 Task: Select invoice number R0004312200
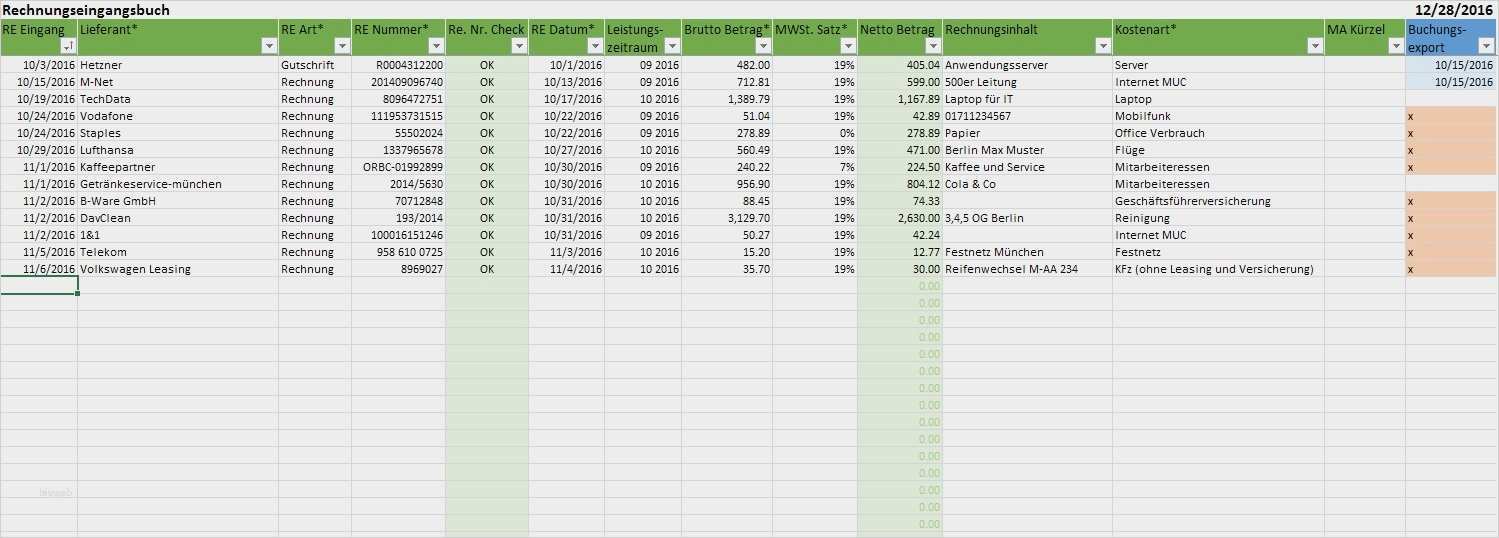[398, 65]
